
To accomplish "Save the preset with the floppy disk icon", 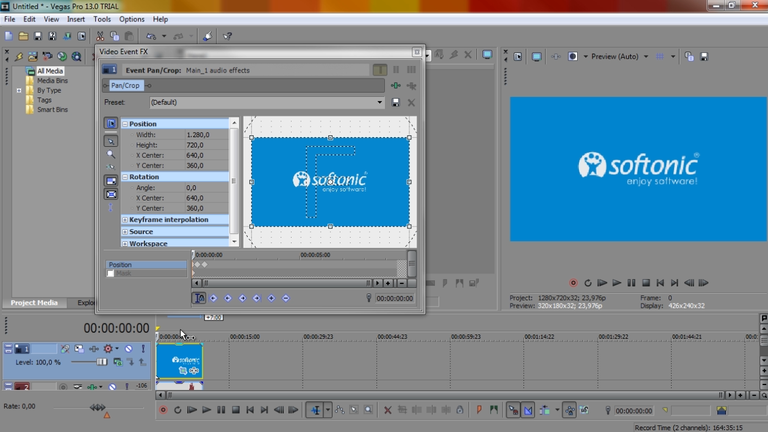I will pyautogui.click(x=396, y=102).
